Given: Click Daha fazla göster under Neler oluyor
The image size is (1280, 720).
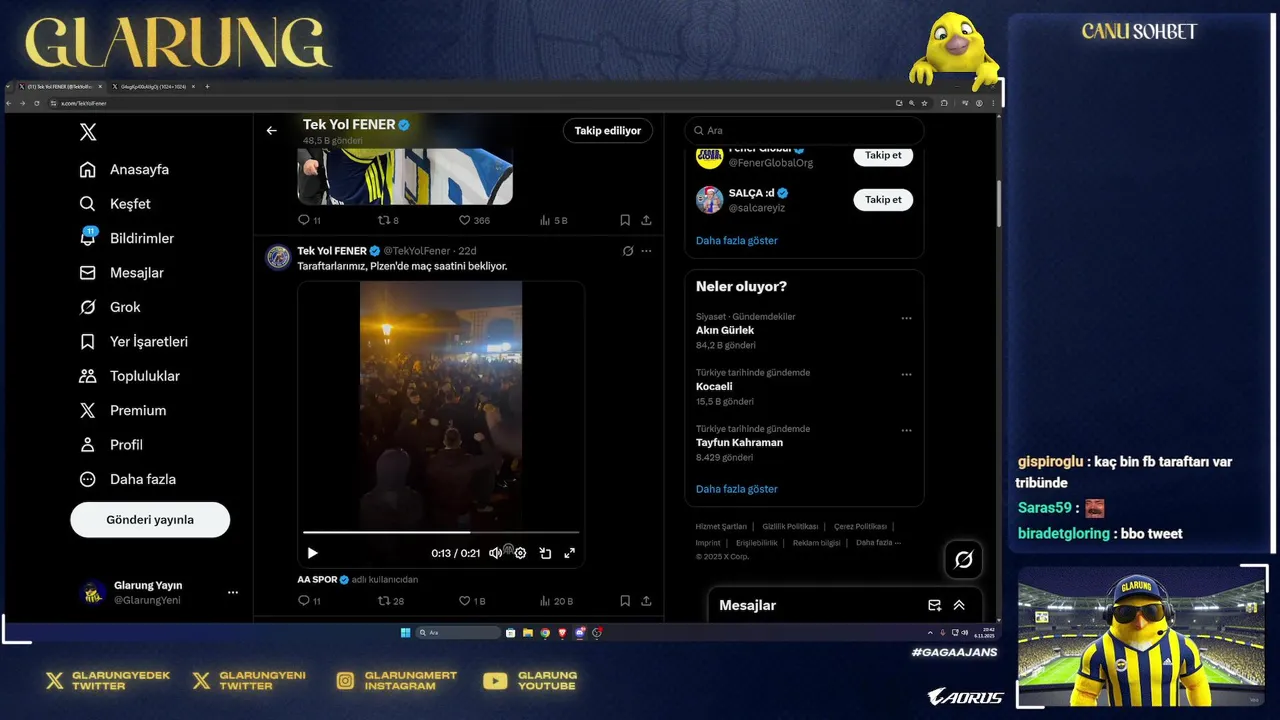Looking at the screenshot, I should click(x=736, y=489).
